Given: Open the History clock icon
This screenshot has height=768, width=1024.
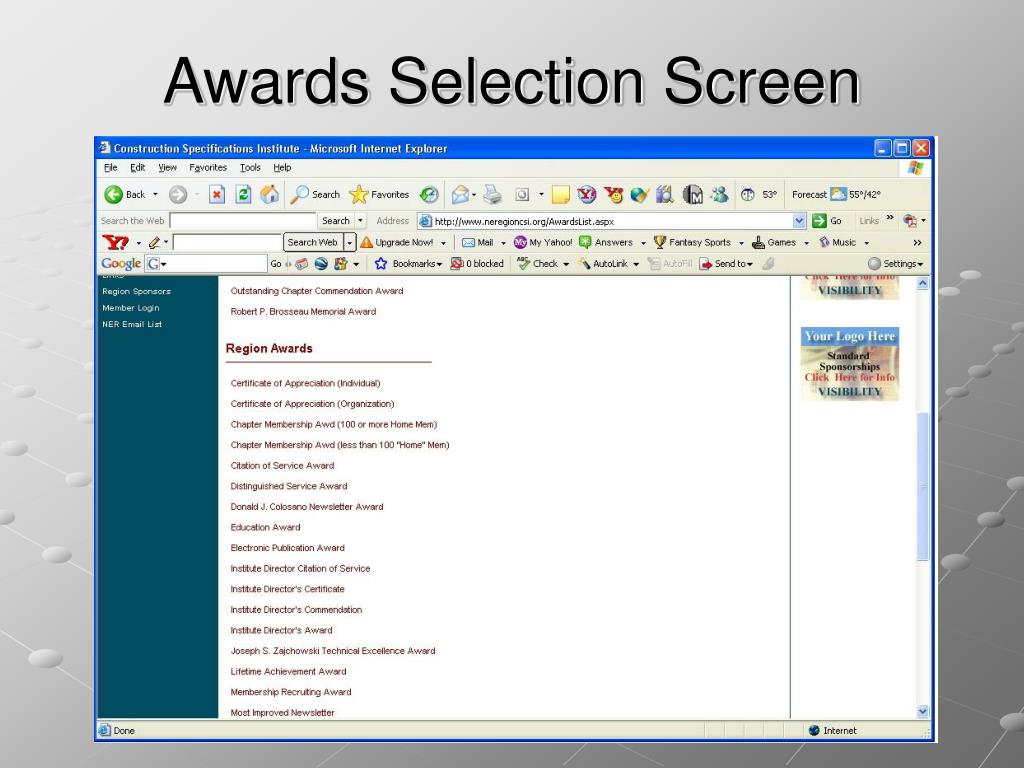Looking at the screenshot, I should click(429, 194).
